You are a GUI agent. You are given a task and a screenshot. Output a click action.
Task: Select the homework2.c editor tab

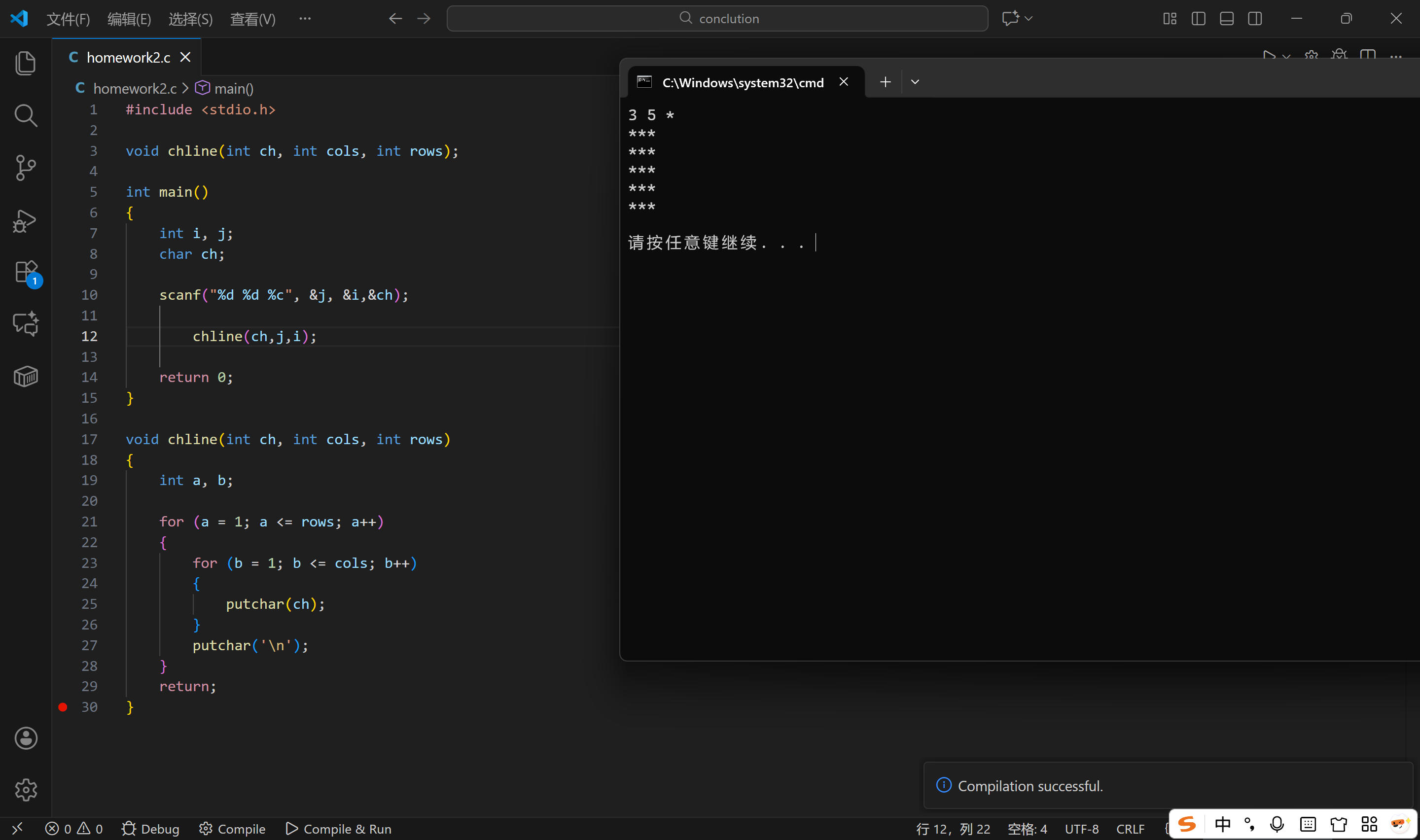(x=128, y=57)
